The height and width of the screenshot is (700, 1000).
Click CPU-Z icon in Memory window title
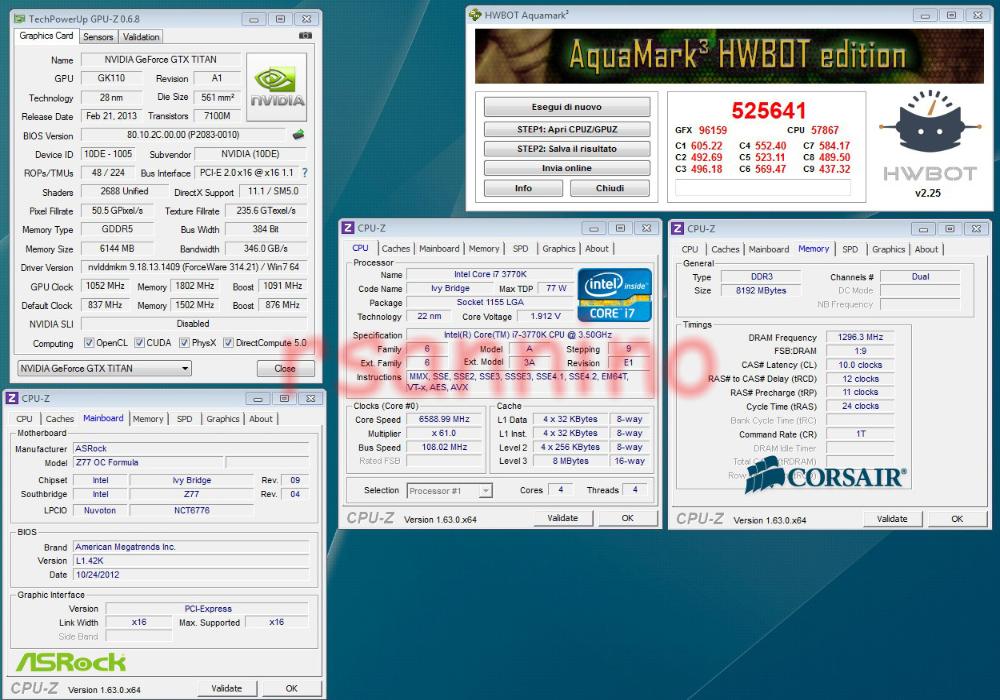click(x=677, y=228)
